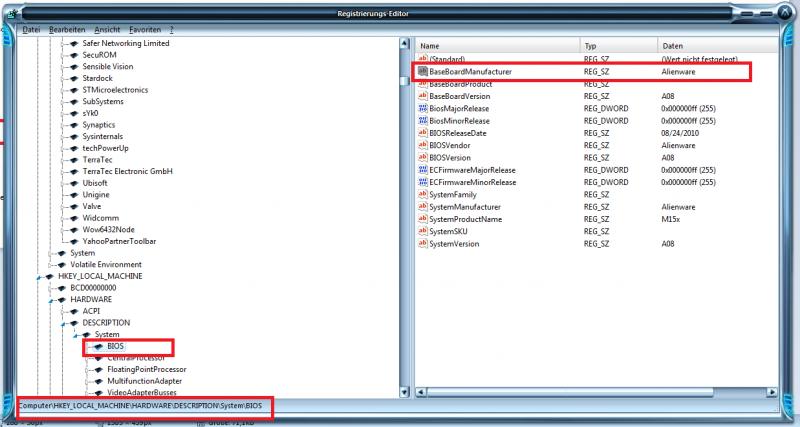Image resolution: width=800 pixels, height=427 pixels.
Task: Expand the System node above Volatile Environment
Action: [51, 253]
